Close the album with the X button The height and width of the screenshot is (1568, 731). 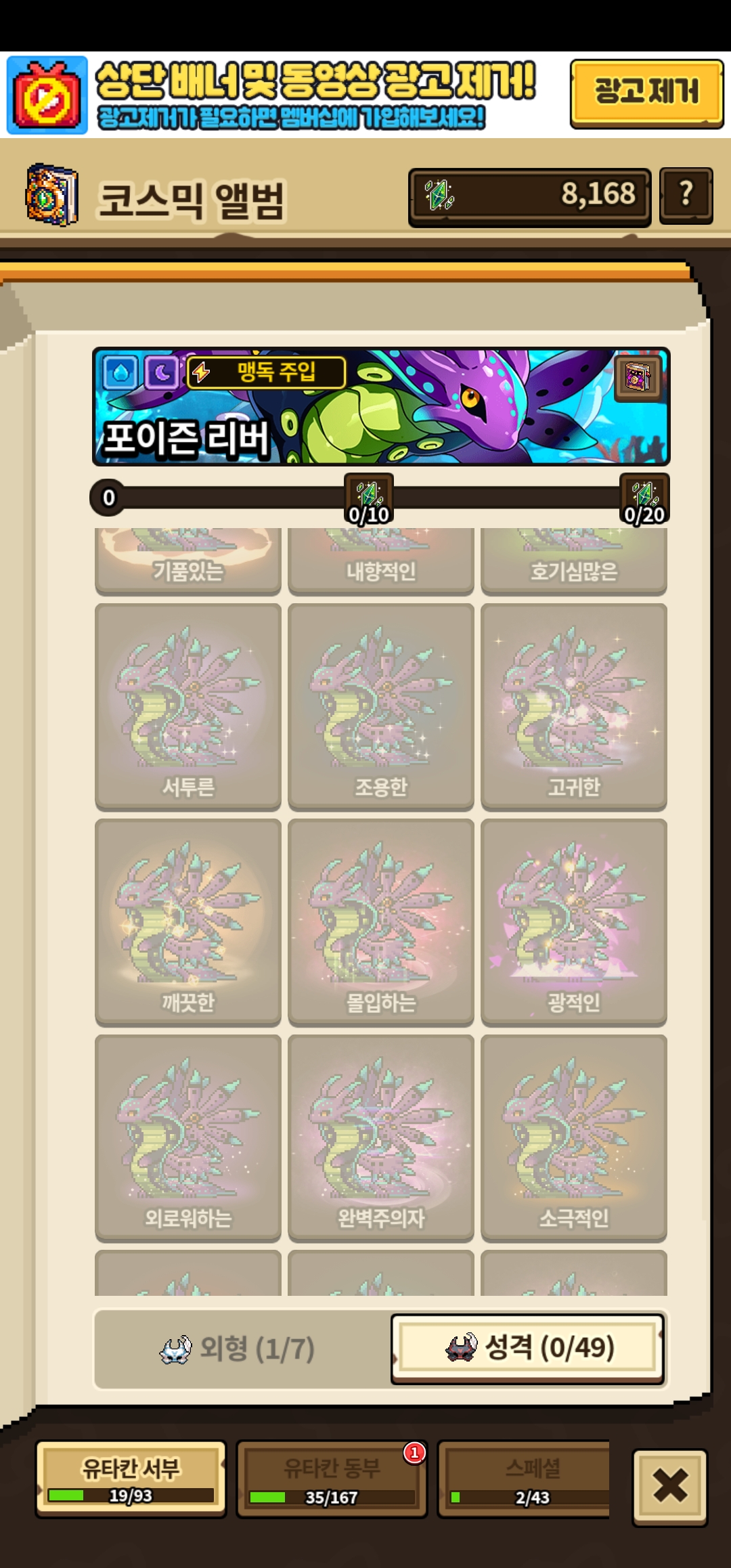[670, 1487]
